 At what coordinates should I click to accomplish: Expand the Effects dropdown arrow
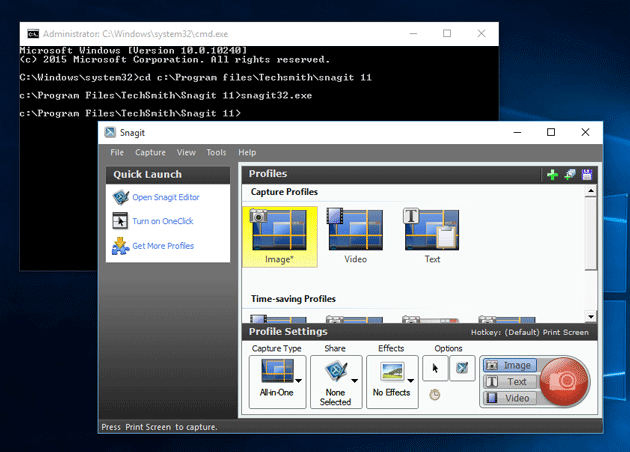(411, 380)
